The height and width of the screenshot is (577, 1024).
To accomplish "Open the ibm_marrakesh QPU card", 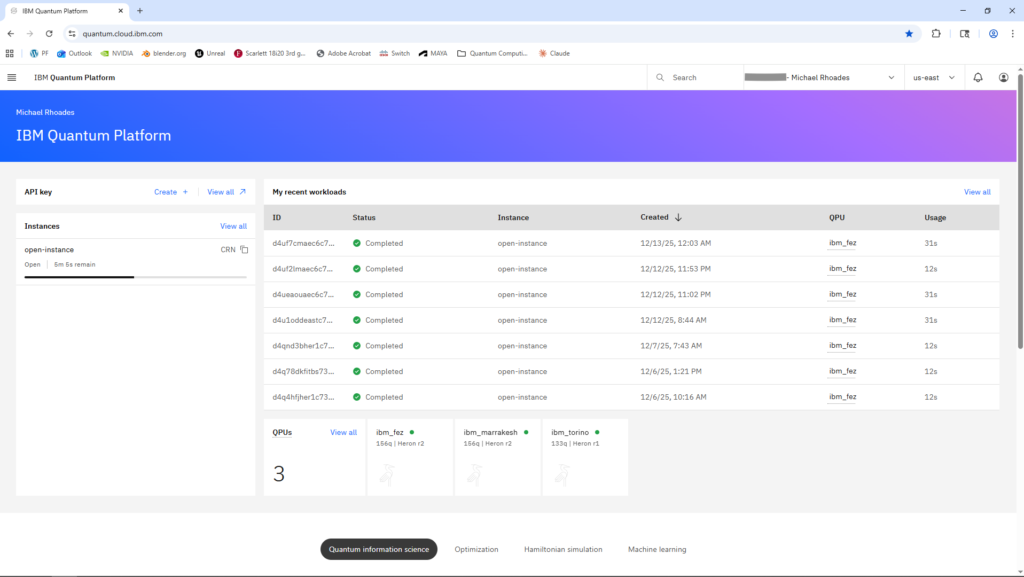I will coord(497,457).
